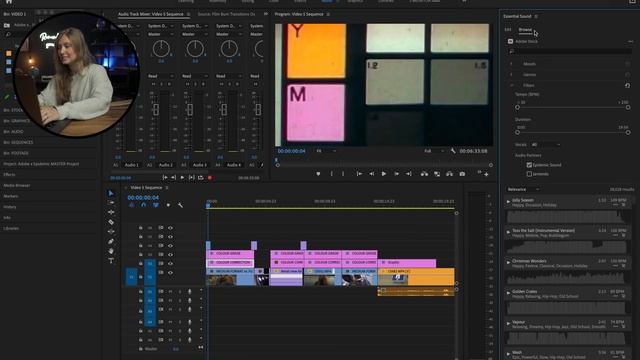Step forward one frame in Program monitor
640x360 pixels.
pos(396,174)
